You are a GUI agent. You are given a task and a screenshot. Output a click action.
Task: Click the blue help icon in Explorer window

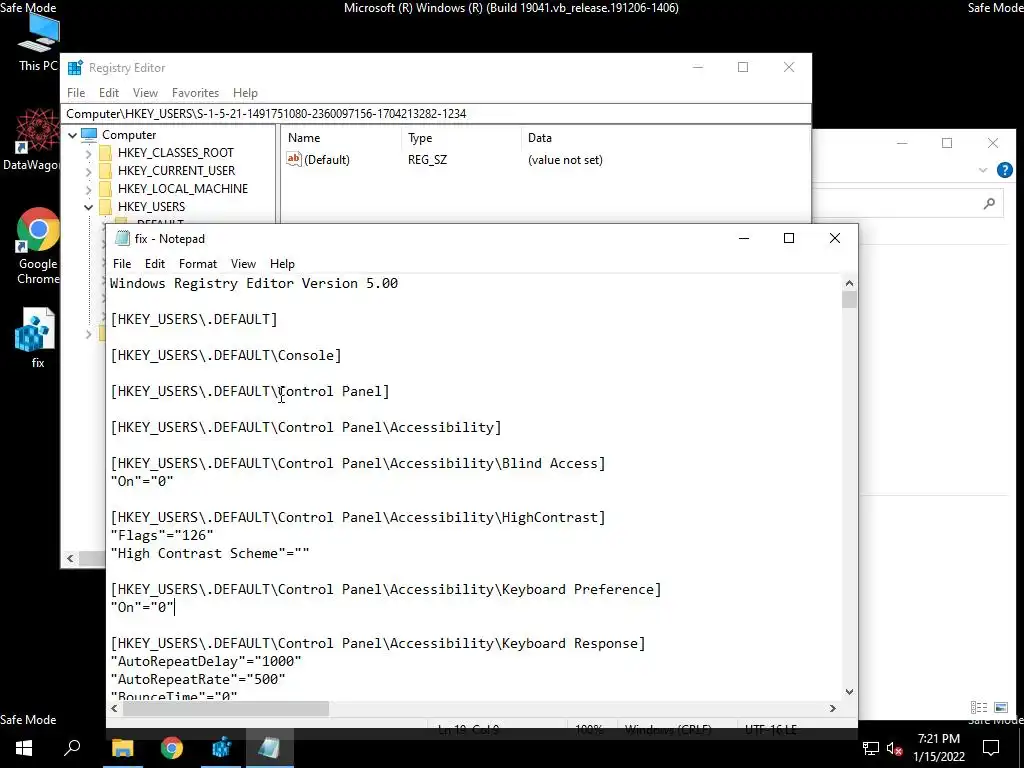tap(1004, 170)
